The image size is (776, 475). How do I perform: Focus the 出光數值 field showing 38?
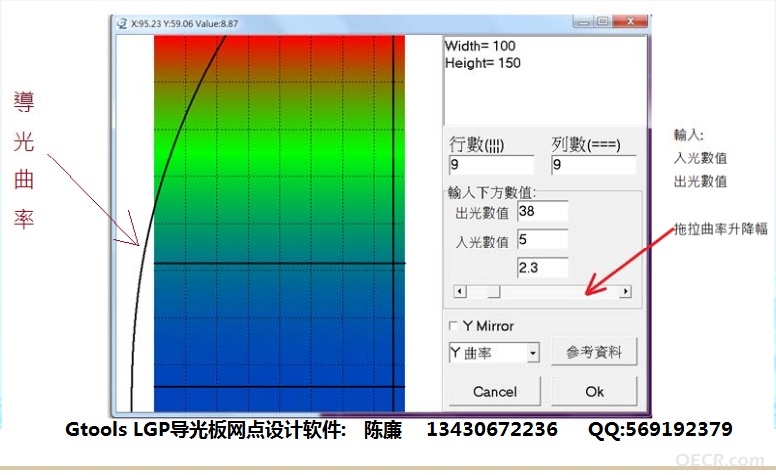point(542,211)
